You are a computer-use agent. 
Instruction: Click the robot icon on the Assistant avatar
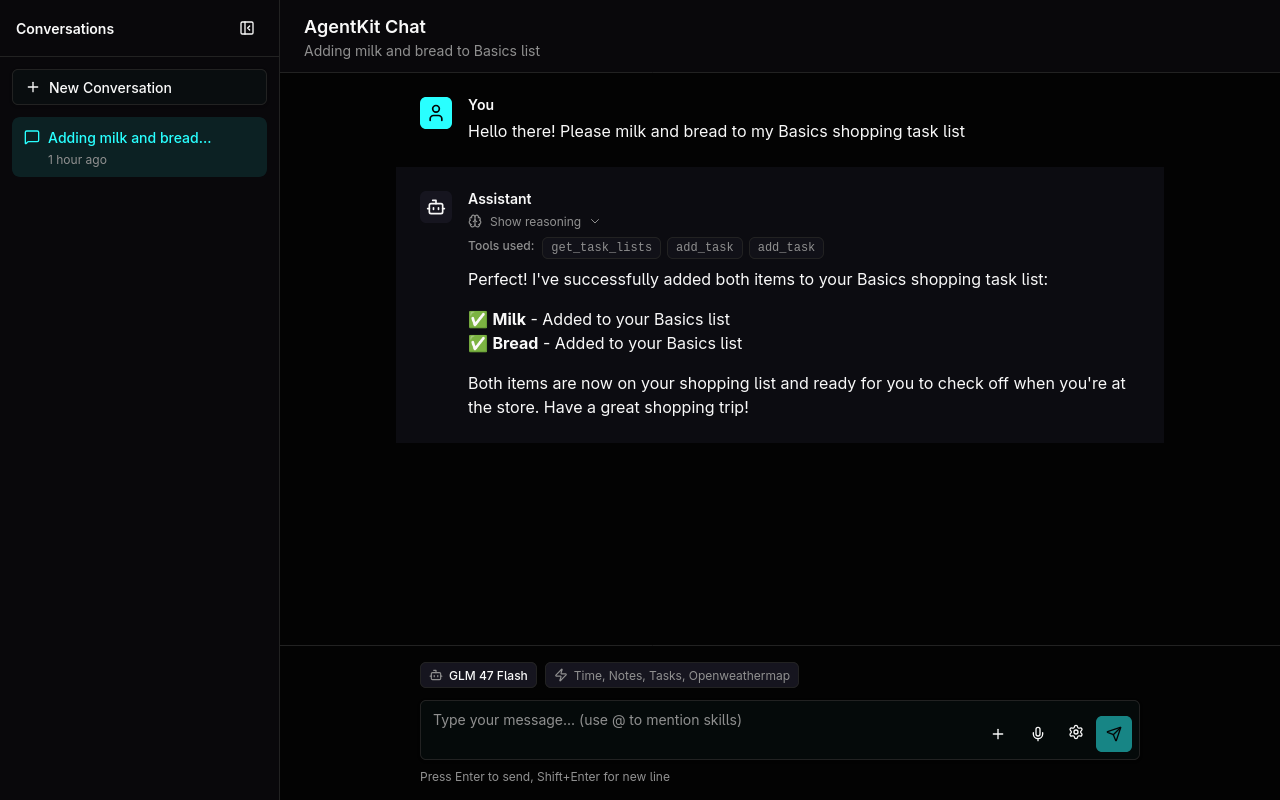coord(436,207)
